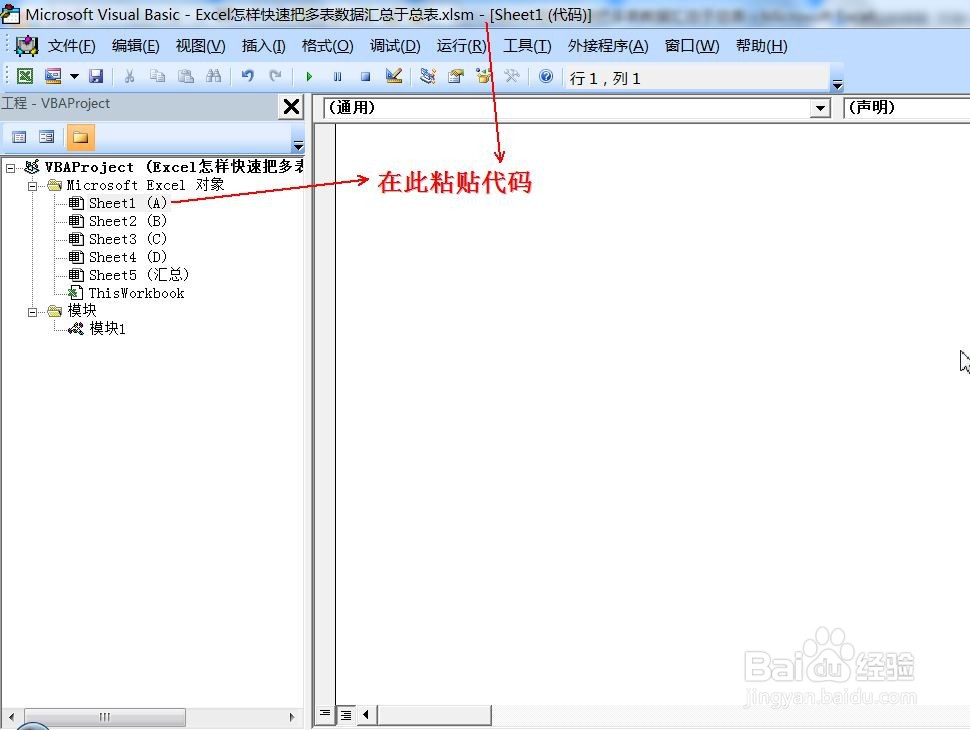Open the 编辑(E) menu
The width and height of the screenshot is (970, 730).
(135, 46)
